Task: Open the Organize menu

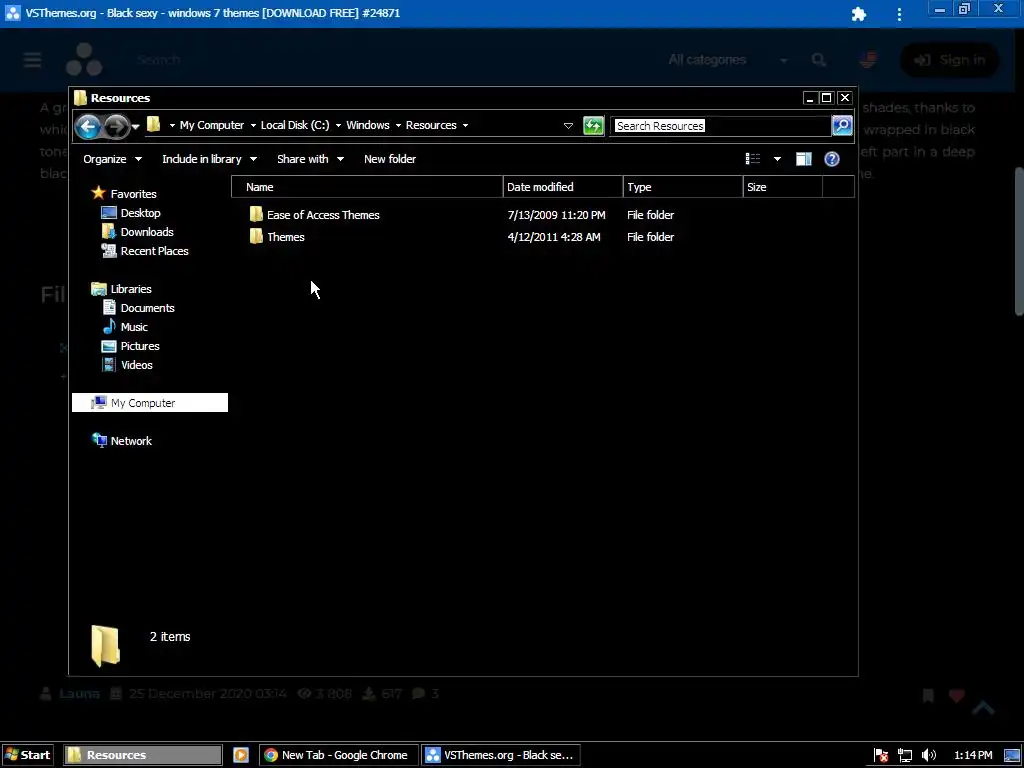Action: point(112,159)
